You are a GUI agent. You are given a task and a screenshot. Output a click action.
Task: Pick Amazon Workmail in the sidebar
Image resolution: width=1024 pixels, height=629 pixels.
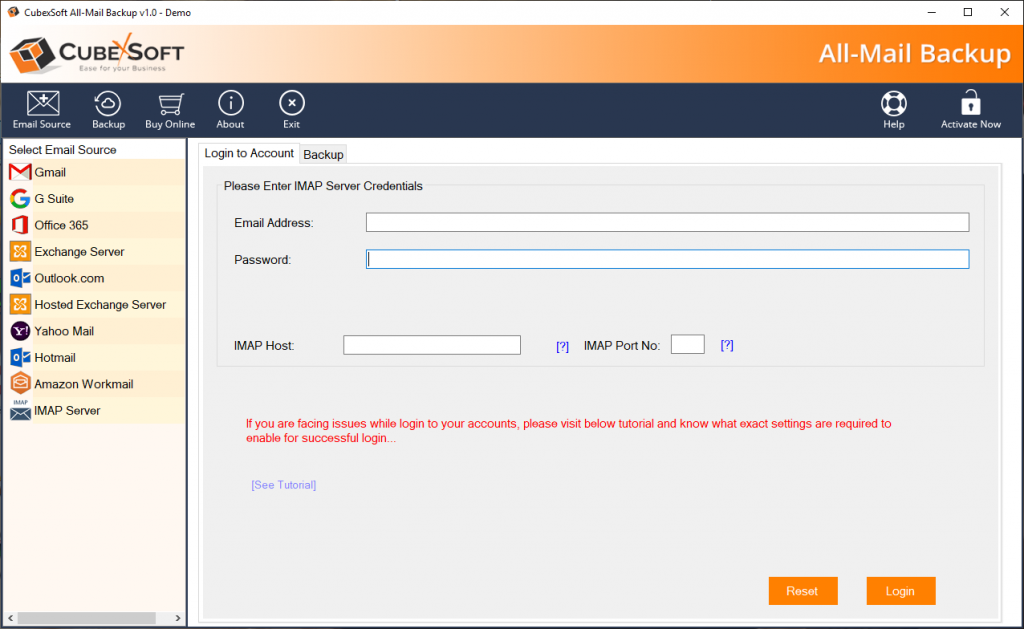click(83, 384)
